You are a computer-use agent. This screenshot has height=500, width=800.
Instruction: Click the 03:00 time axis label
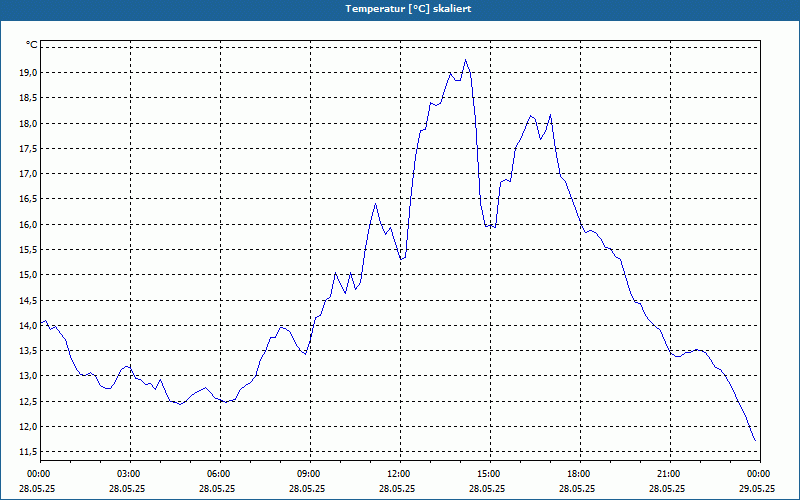[x=130, y=474]
